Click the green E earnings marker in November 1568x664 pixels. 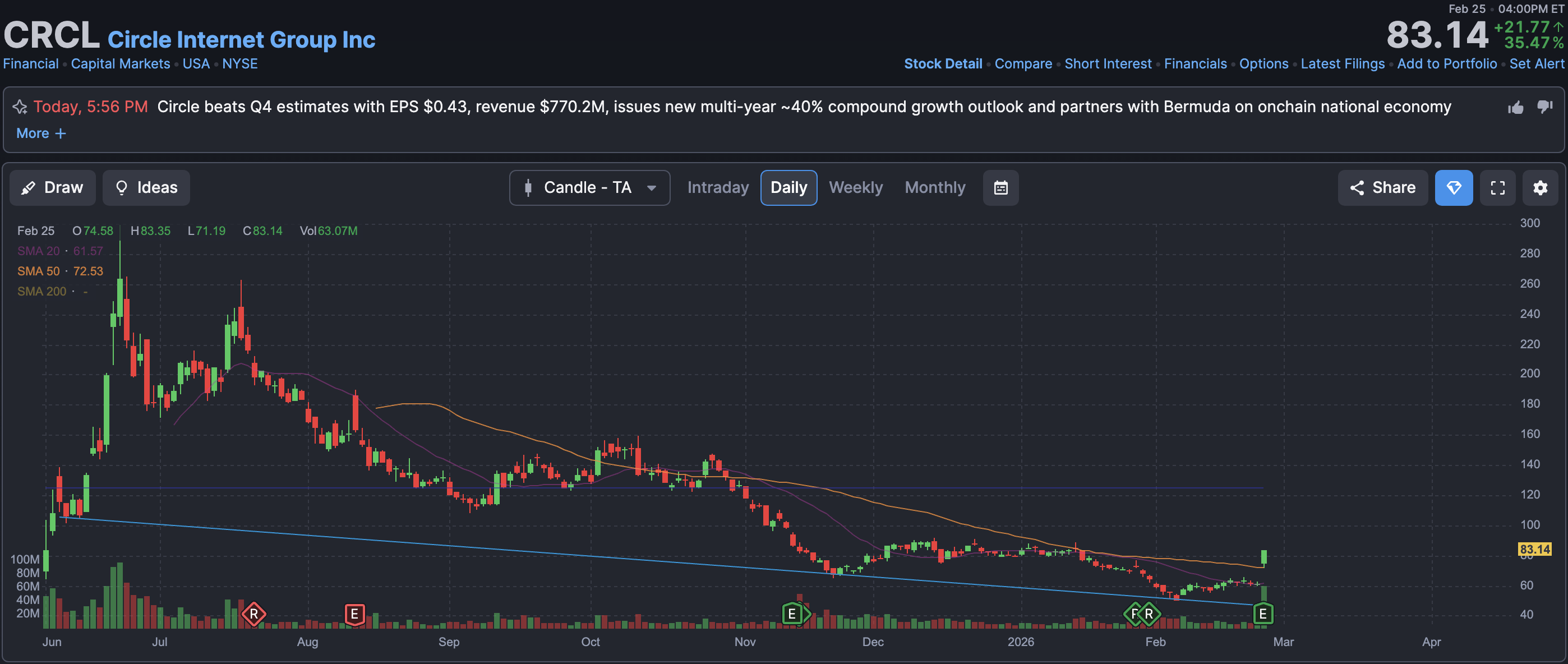click(792, 614)
